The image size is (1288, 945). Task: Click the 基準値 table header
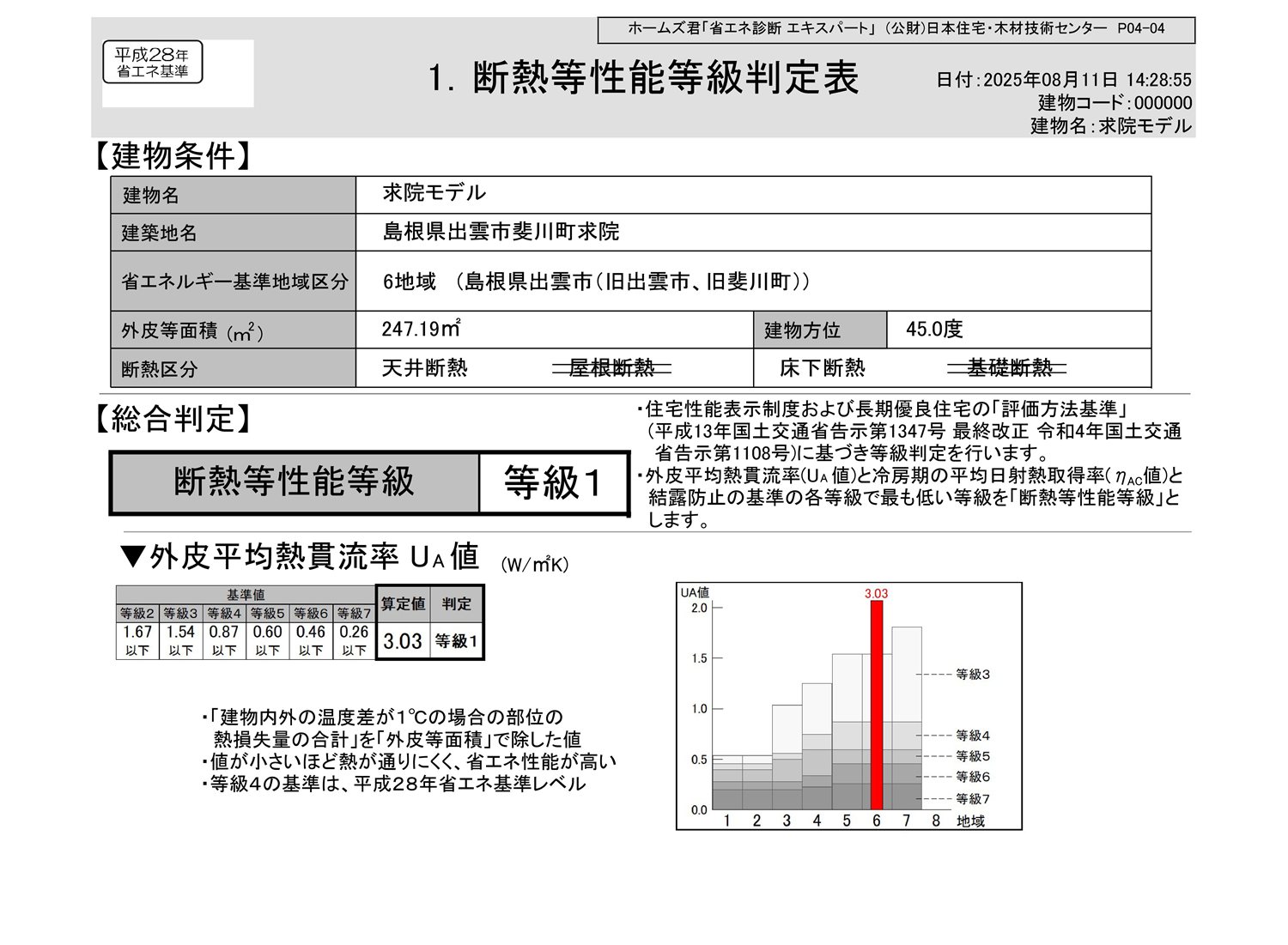[246, 595]
